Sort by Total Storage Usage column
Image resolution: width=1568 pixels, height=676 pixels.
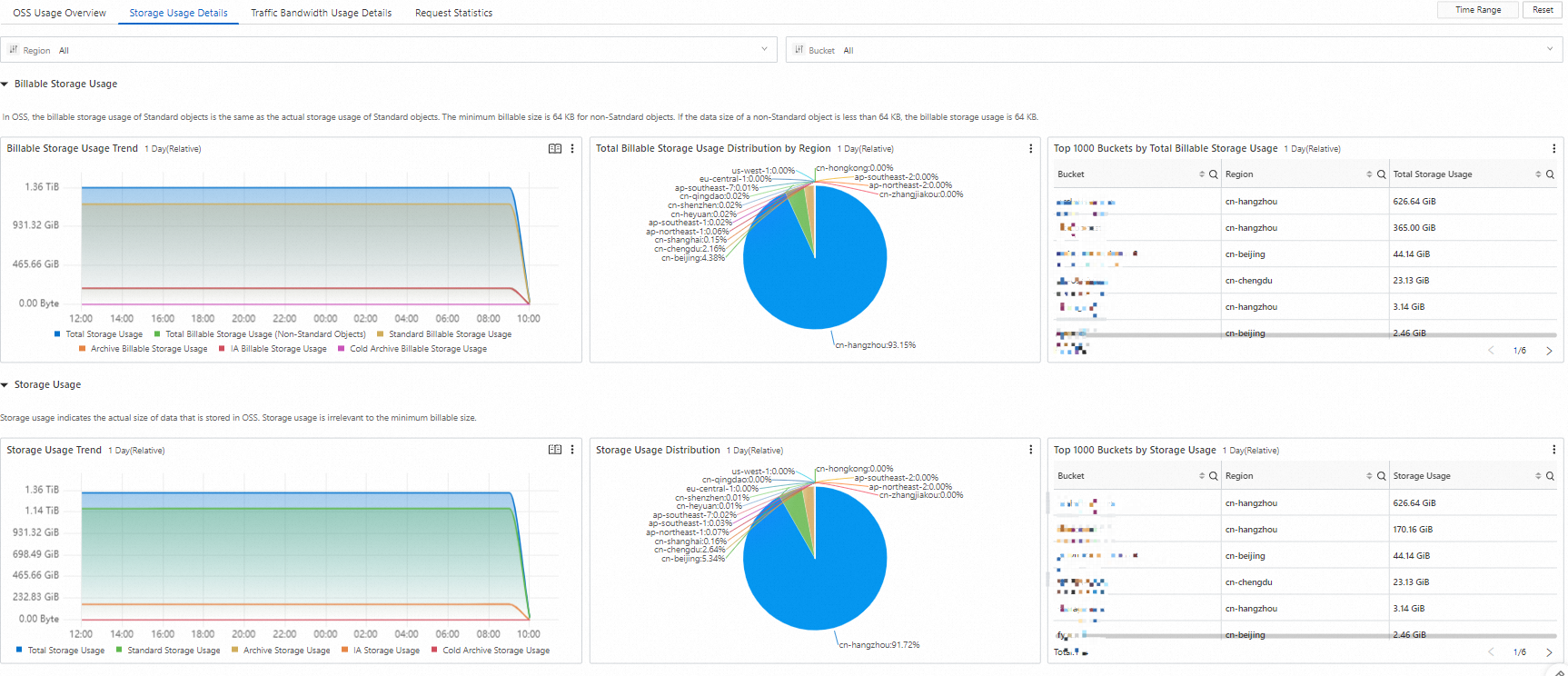pos(1538,174)
